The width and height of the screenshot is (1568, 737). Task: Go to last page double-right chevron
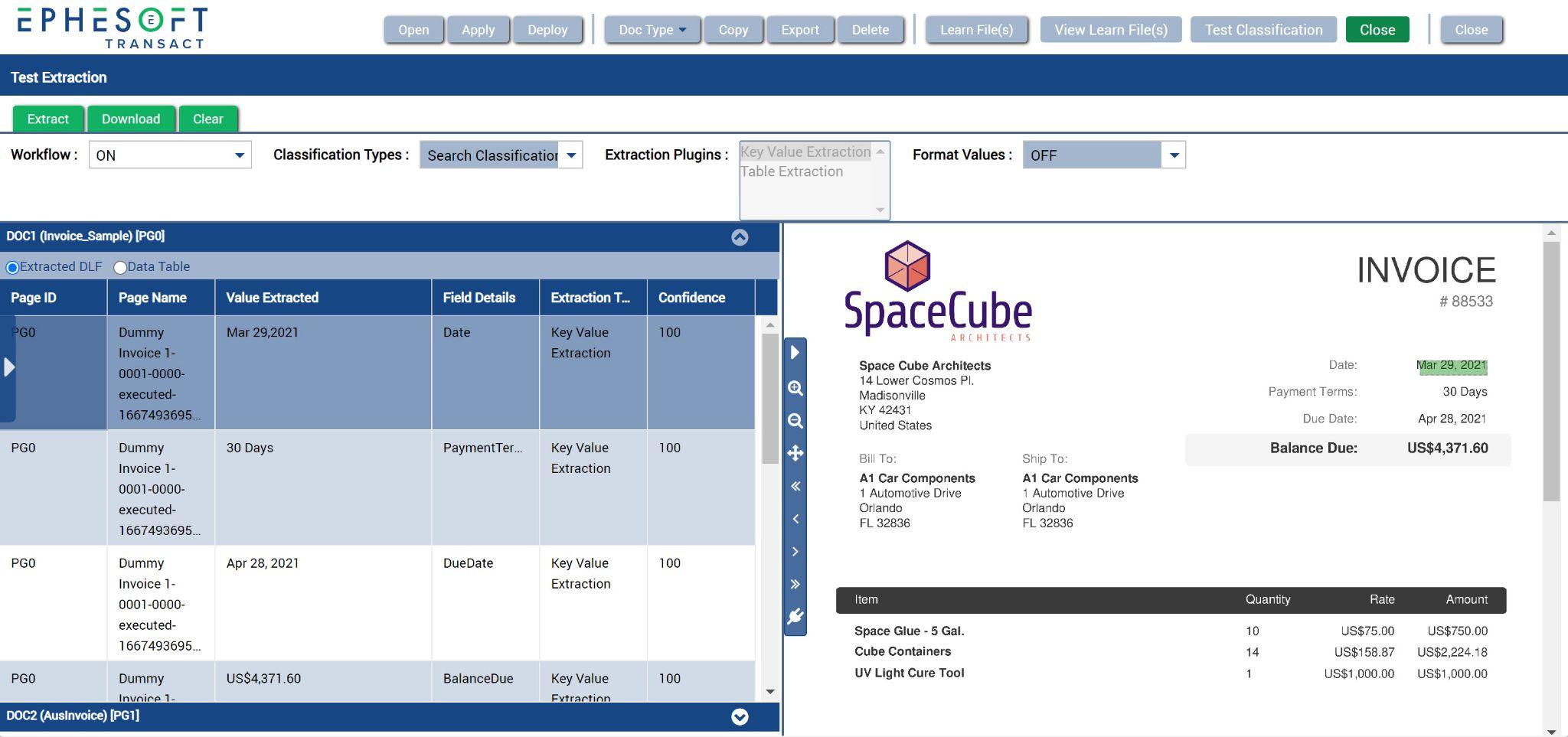click(x=795, y=584)
